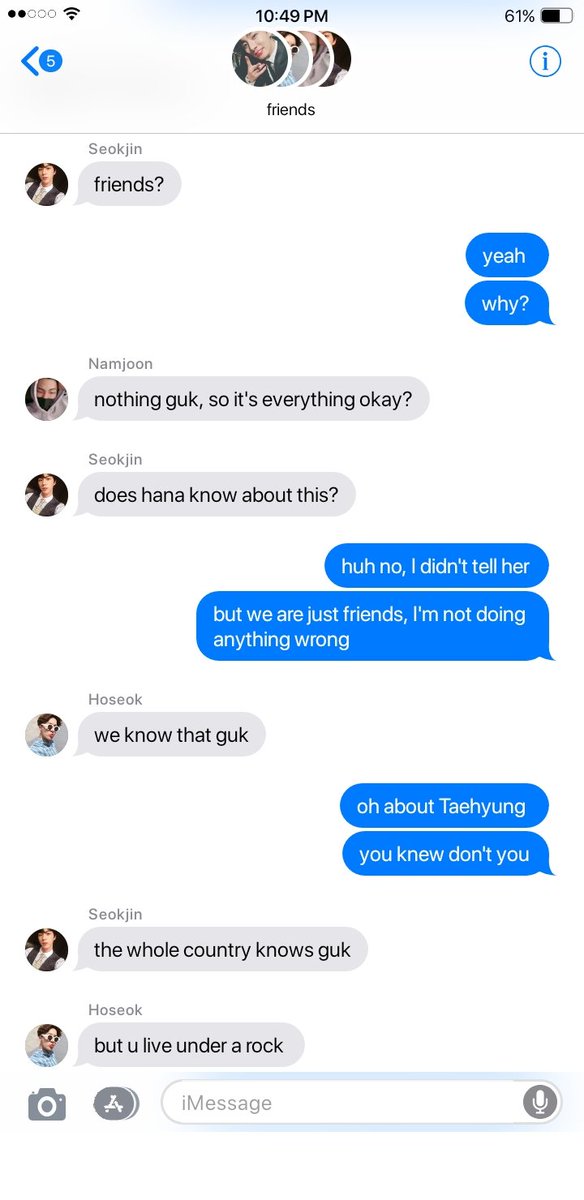The image size is (584, 1200).
Task: Tap 'the whole country knows guk' message
Action: coord(222,949)
